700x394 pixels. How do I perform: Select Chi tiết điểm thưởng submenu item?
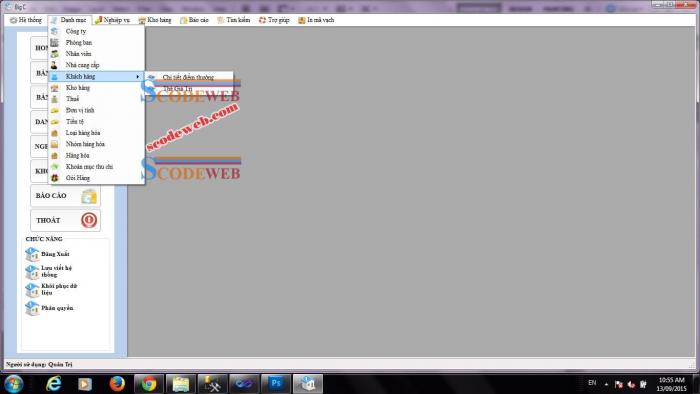[x=189, y=77]
